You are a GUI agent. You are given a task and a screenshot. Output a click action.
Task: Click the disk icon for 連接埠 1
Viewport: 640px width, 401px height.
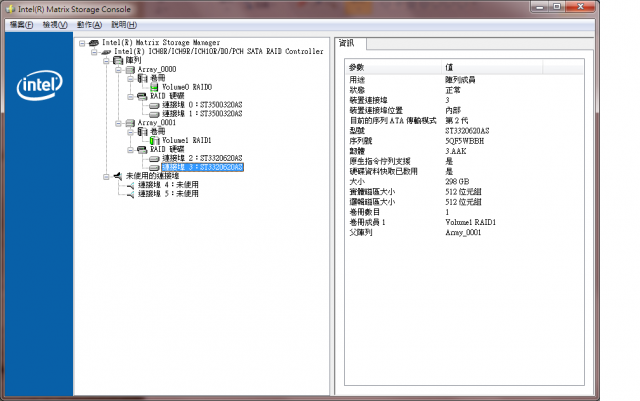[154, 114]
